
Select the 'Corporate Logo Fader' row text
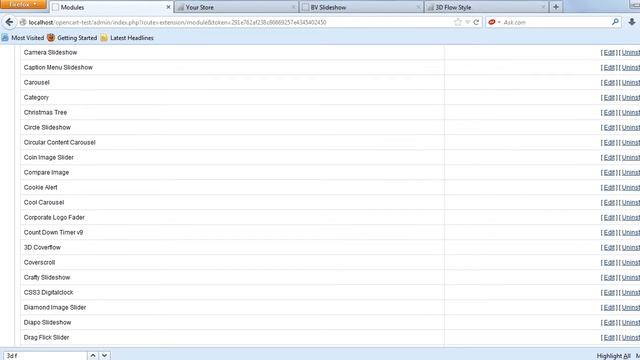click(54, 218)
